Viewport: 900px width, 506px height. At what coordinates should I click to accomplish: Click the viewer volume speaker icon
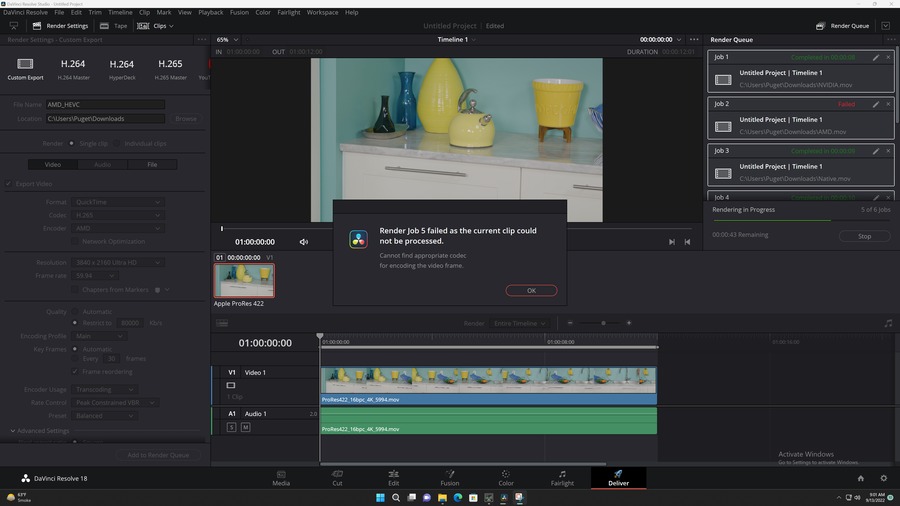coord(304,242)
